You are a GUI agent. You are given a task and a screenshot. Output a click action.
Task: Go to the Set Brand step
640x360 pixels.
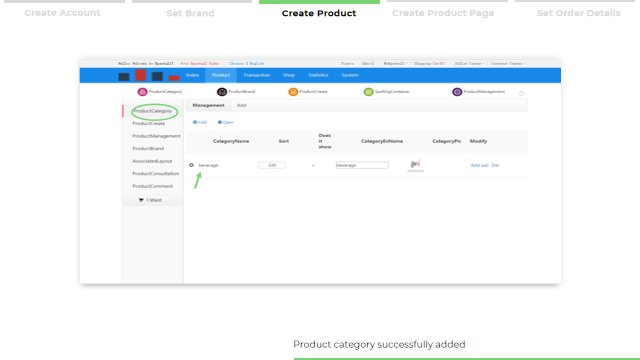click(190, 13)
